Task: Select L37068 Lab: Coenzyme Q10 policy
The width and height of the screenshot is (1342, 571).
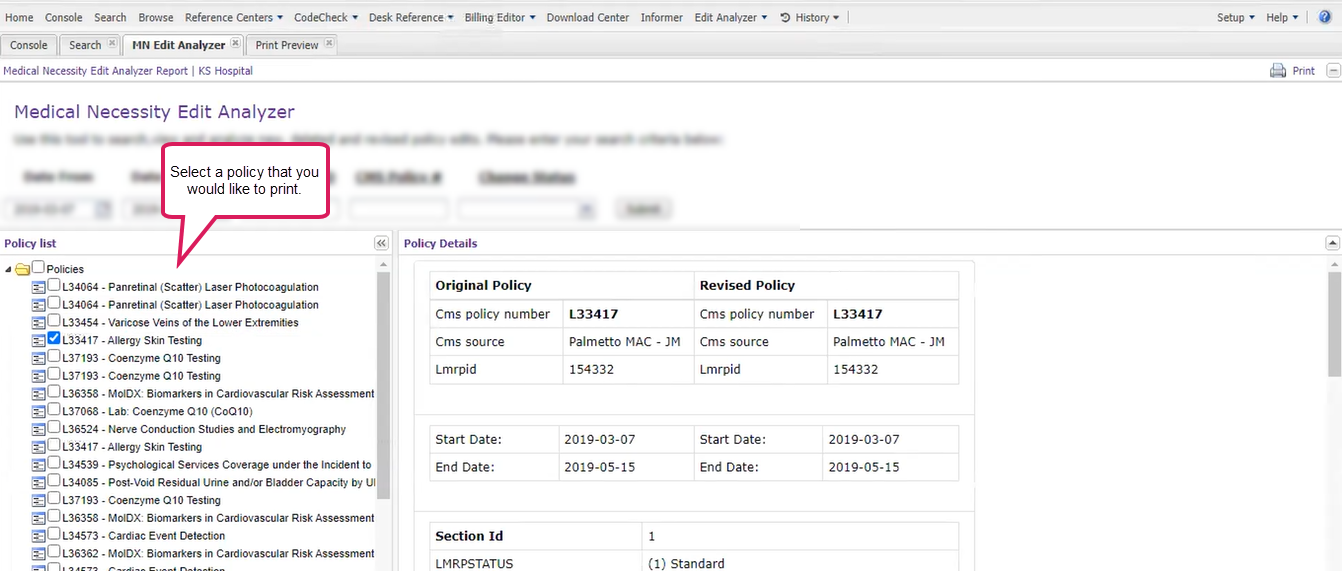Action: (x=157, y=411)
